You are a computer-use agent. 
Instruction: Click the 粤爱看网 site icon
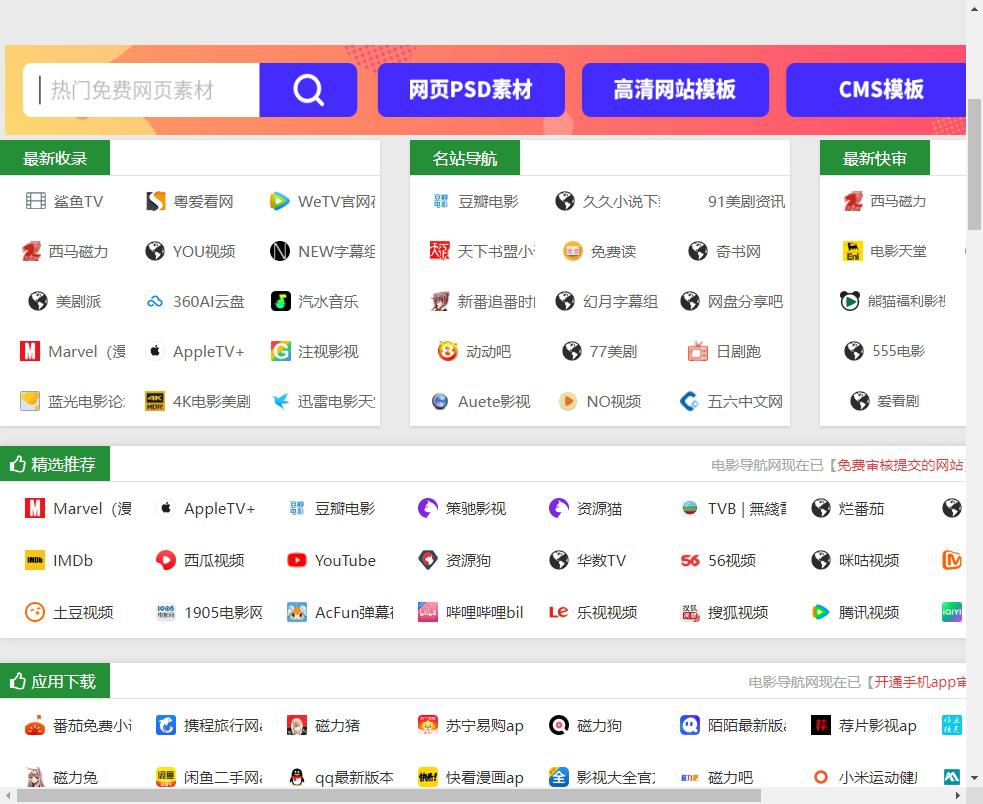pos(155,201)
